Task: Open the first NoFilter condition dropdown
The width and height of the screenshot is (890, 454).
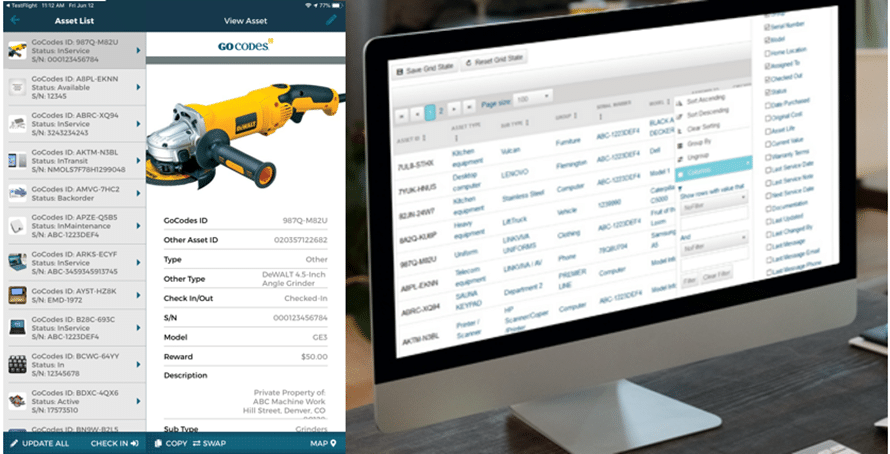Action: coord(713,198)
